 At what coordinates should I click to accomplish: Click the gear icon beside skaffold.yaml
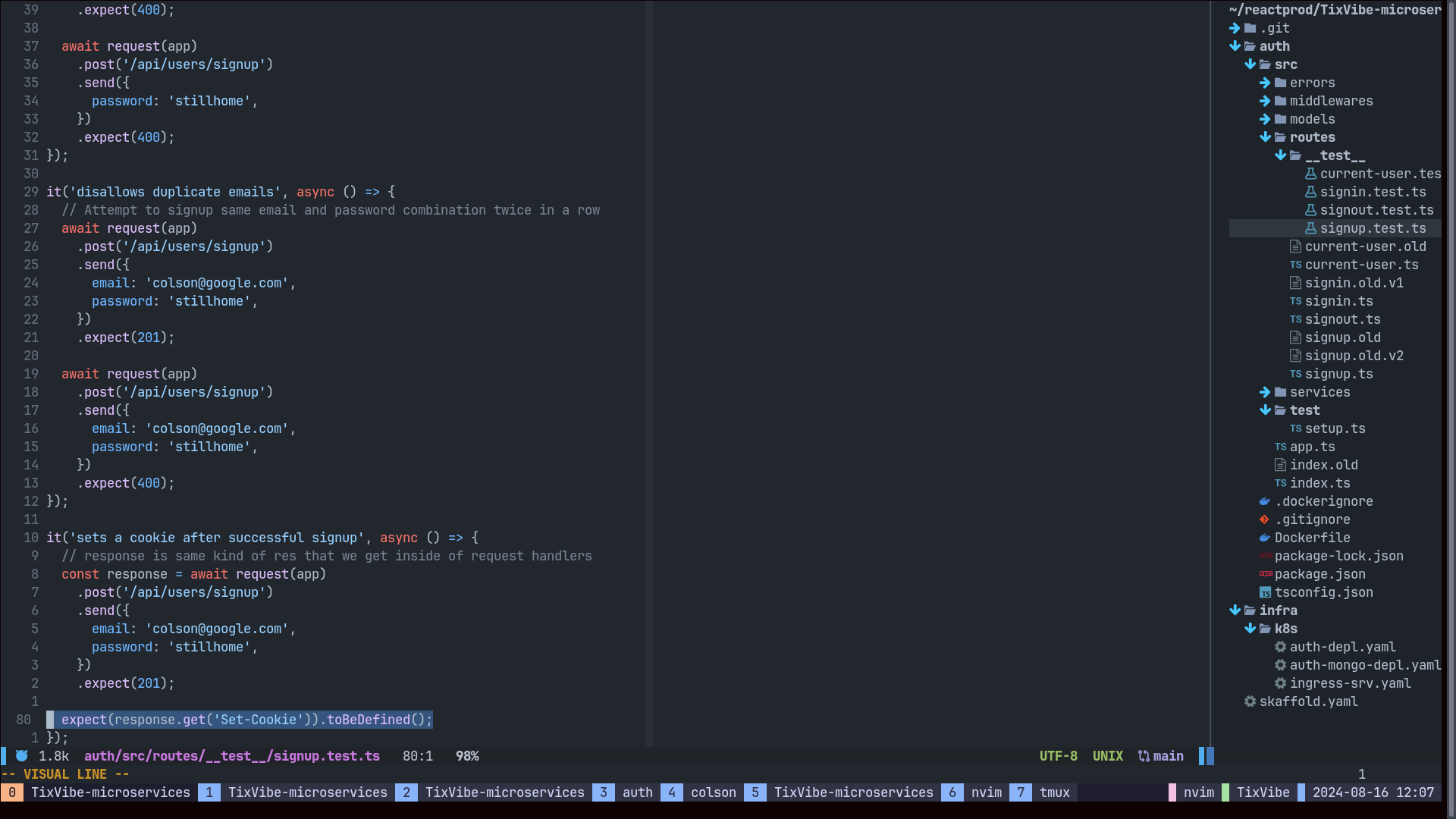point(1250,701)
